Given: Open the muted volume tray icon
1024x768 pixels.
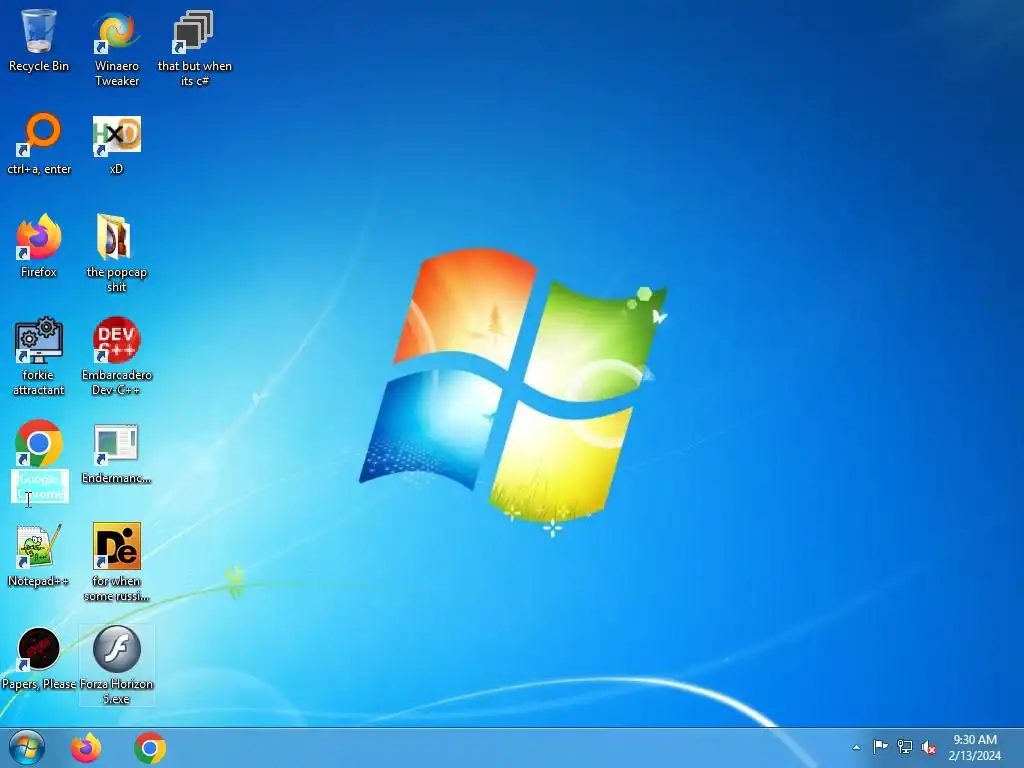Looking at the screenshot, I should 929,746.
